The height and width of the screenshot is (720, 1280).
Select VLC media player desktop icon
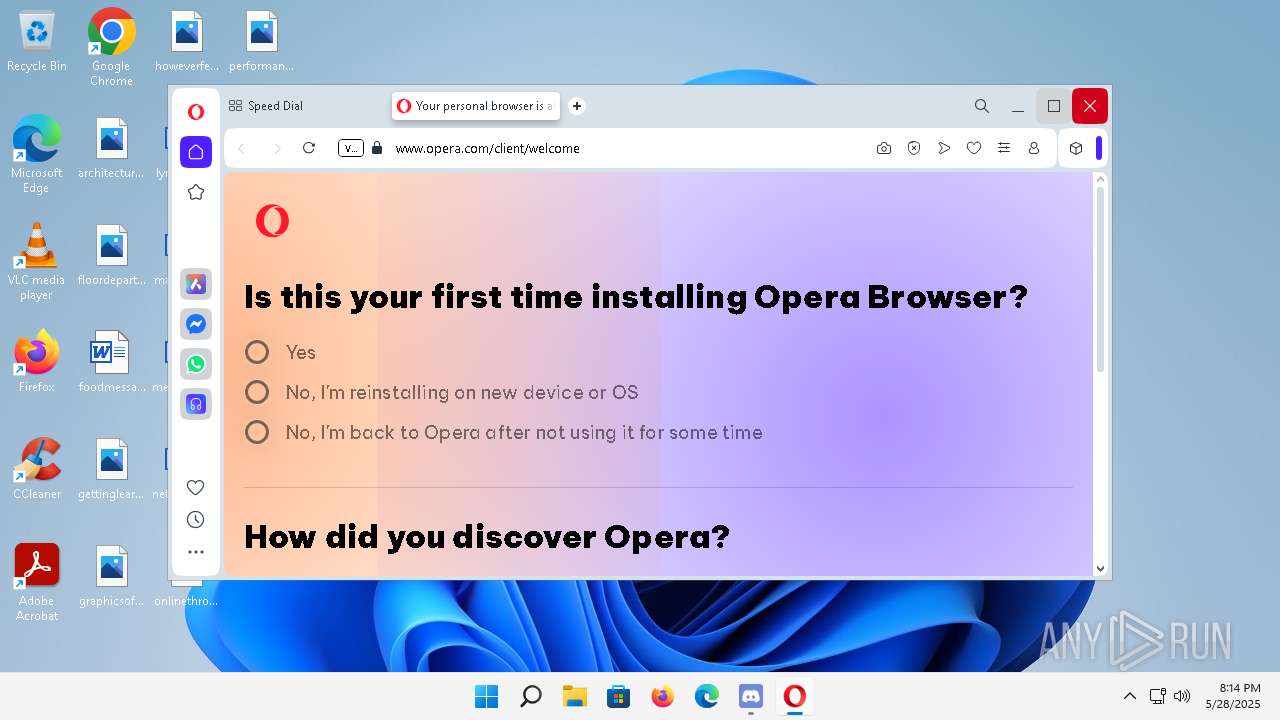(x=37, y=260)
